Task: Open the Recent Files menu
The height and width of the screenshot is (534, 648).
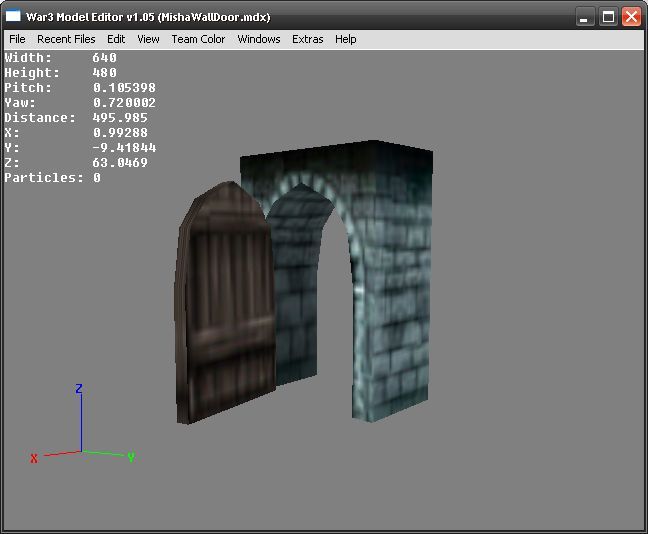Action: [x=66, y=39]
